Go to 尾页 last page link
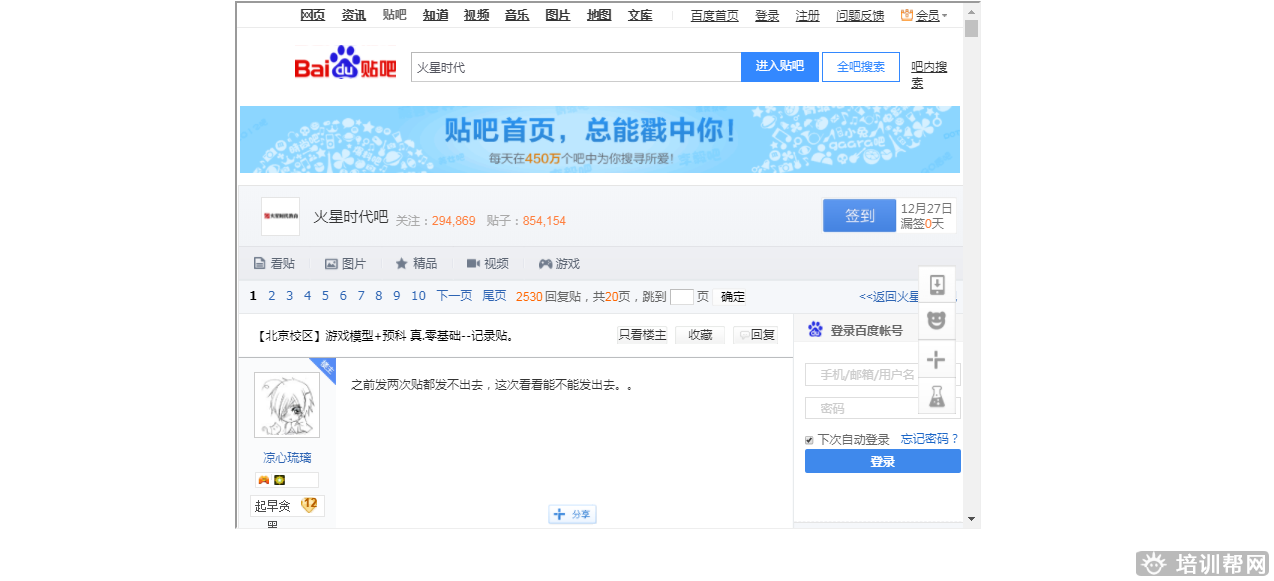 click(x=493, y=296)
